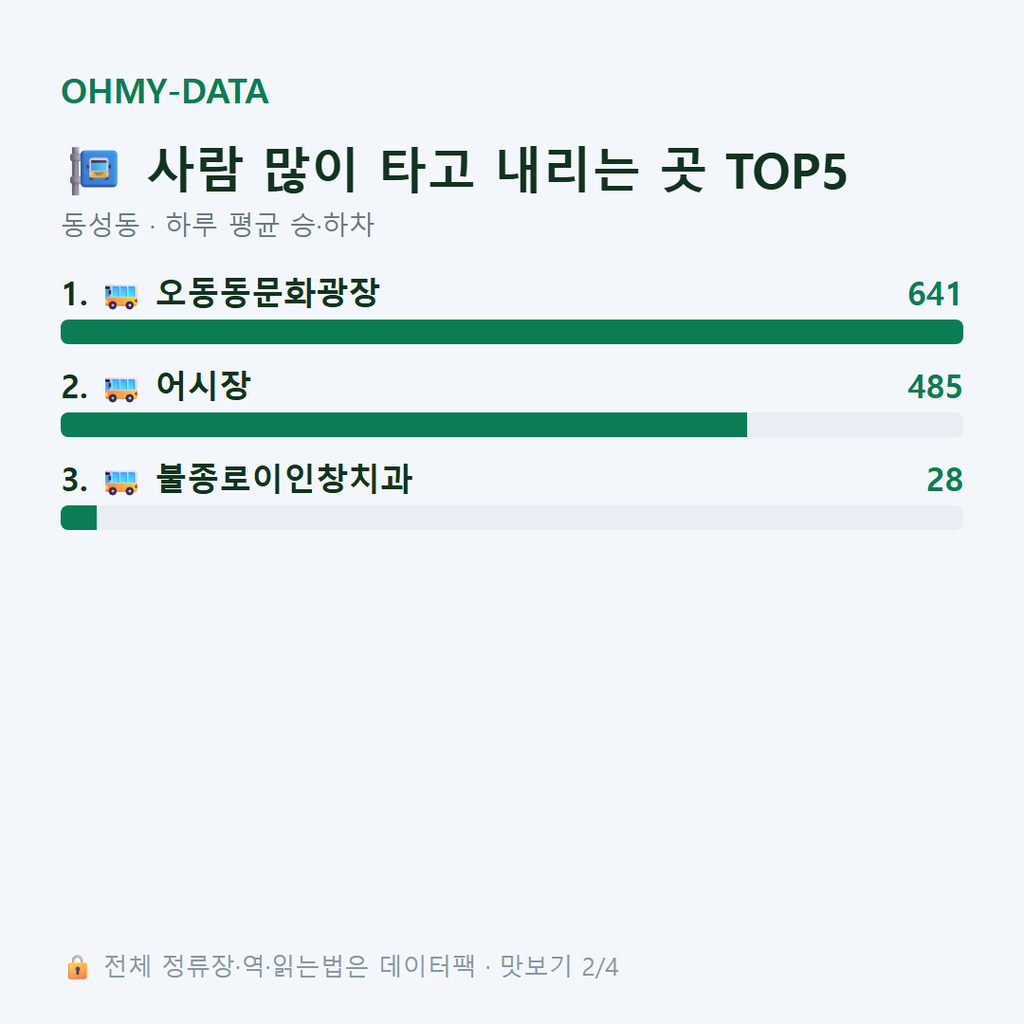Image resolution: width=1024 pixels, height=1024 pixels.
Task: Click the OHMY-DATA brand label
Action: (x=165, y=91)
